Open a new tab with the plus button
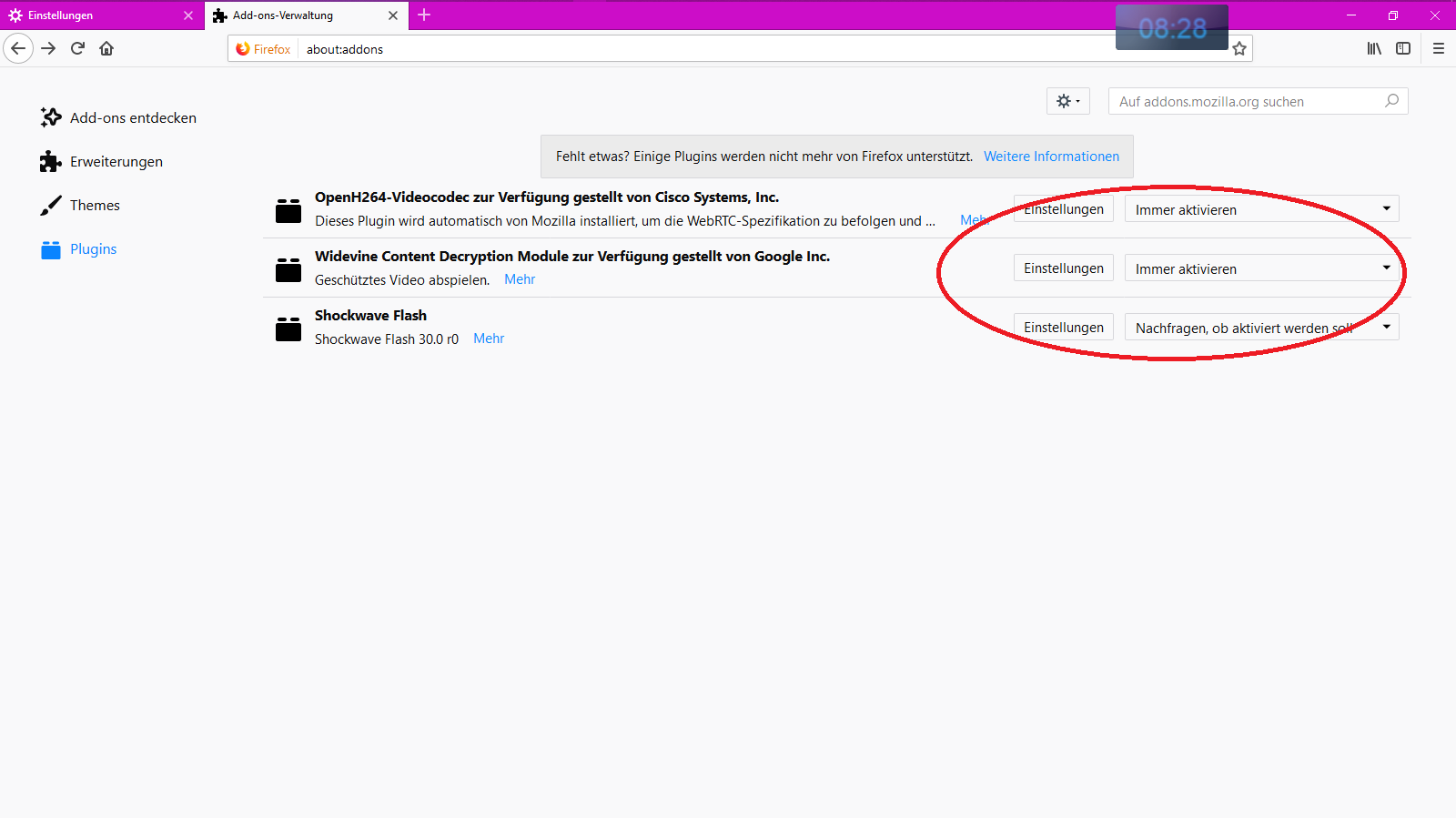The width and height of the screenshot is (1456, 819). (x=424, y=15)
